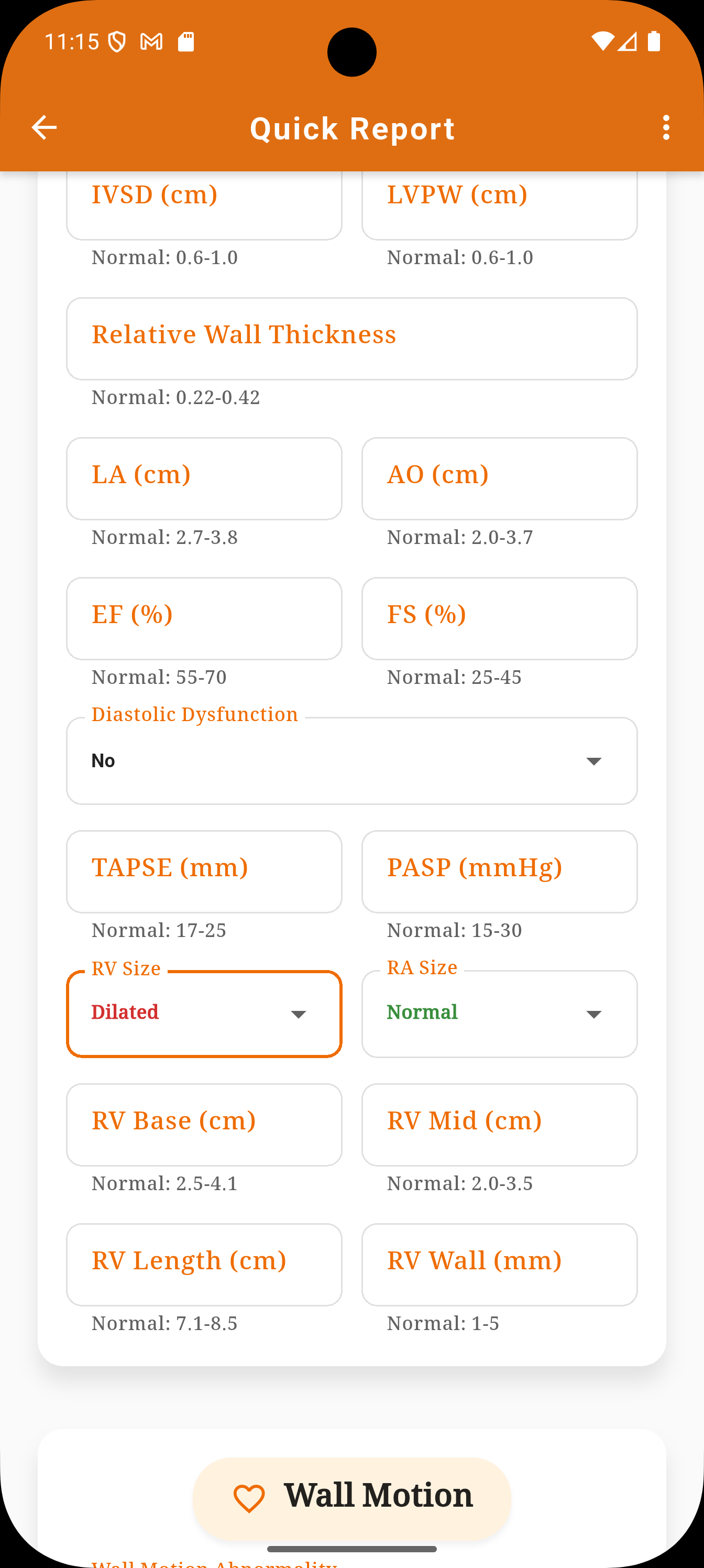The width and height of the screenshot is (704, 1568).
Task: Focus the RV Base (cm) input field
Action: coord(204,1125)
